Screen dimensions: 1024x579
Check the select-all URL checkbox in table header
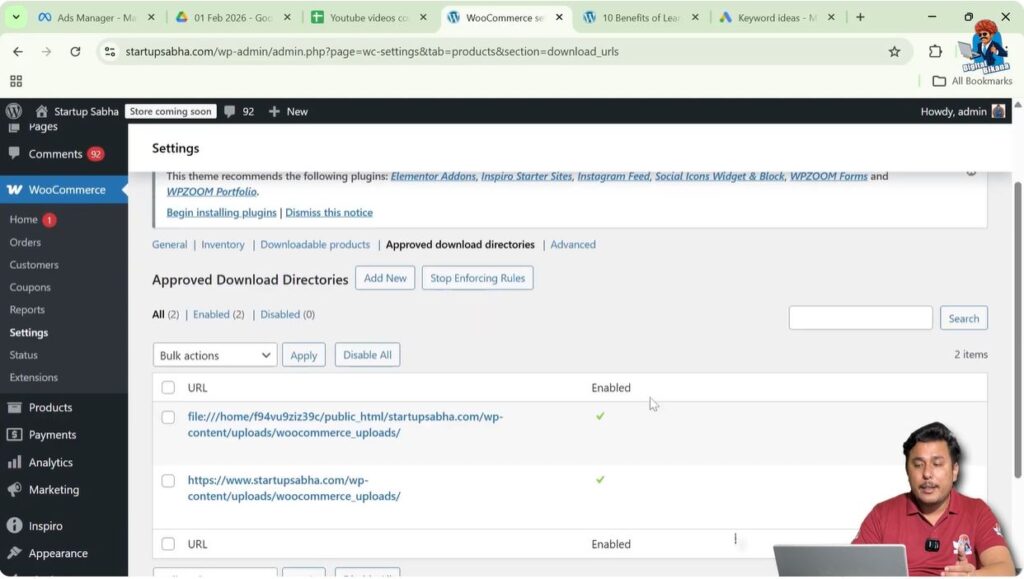pos(168,387)
